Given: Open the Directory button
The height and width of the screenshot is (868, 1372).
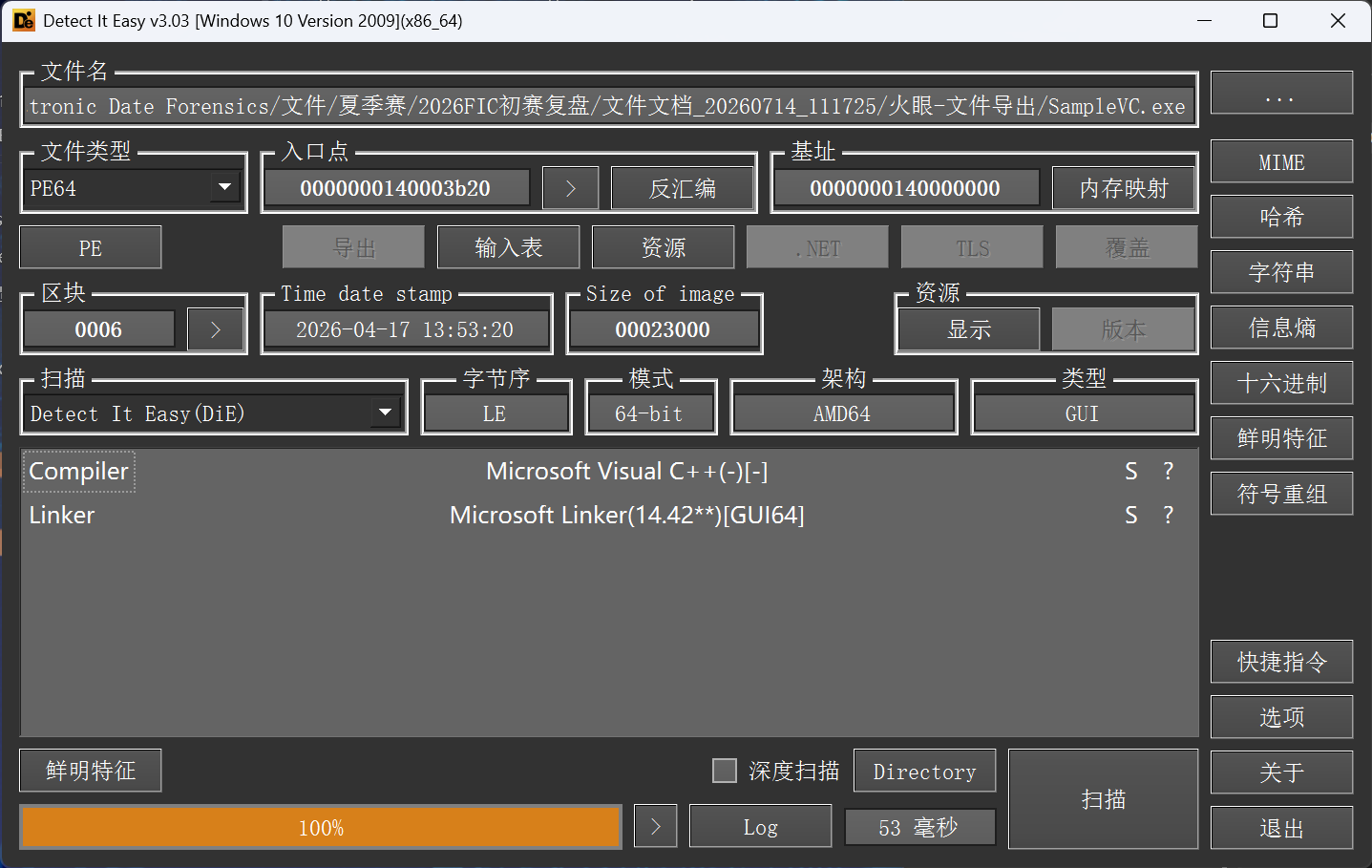Looking at the screenshot, I should pyautogui.click(x=924, y=771).
